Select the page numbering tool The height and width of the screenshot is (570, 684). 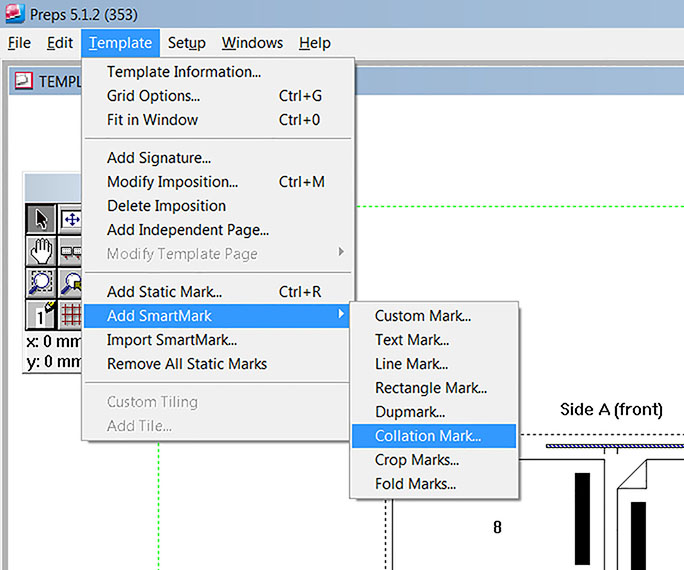pyautogui.click(x=41, y=314)
